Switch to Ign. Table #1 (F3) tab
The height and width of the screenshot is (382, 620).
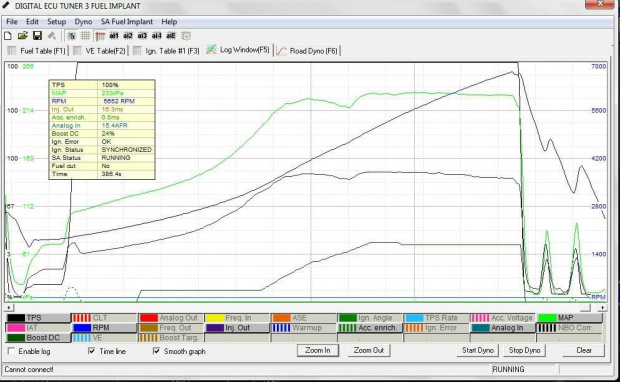(166, 51)
